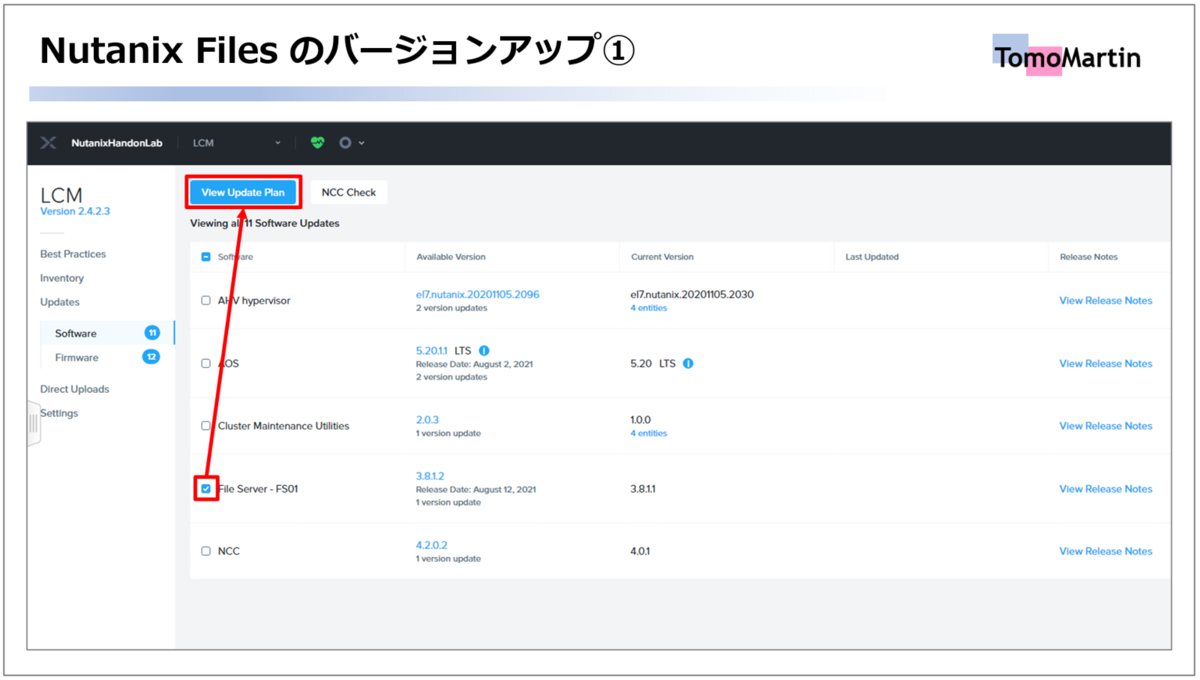Select Updates in sidebar

click(60, 302)
